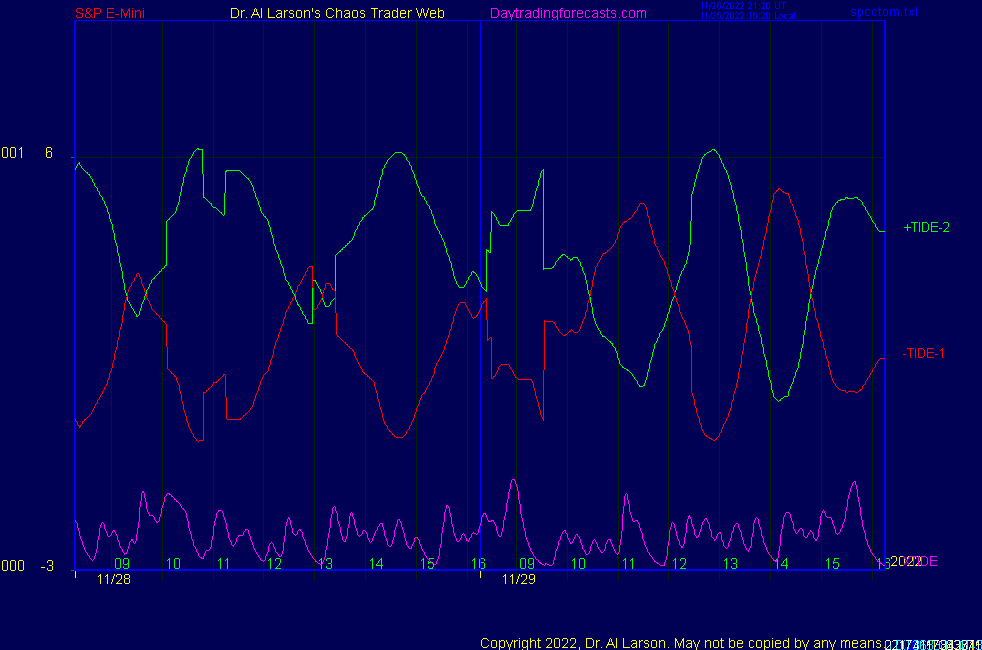Click the 13 hour tick on the second day
The image size is (982, 650).
click(730, 564)
